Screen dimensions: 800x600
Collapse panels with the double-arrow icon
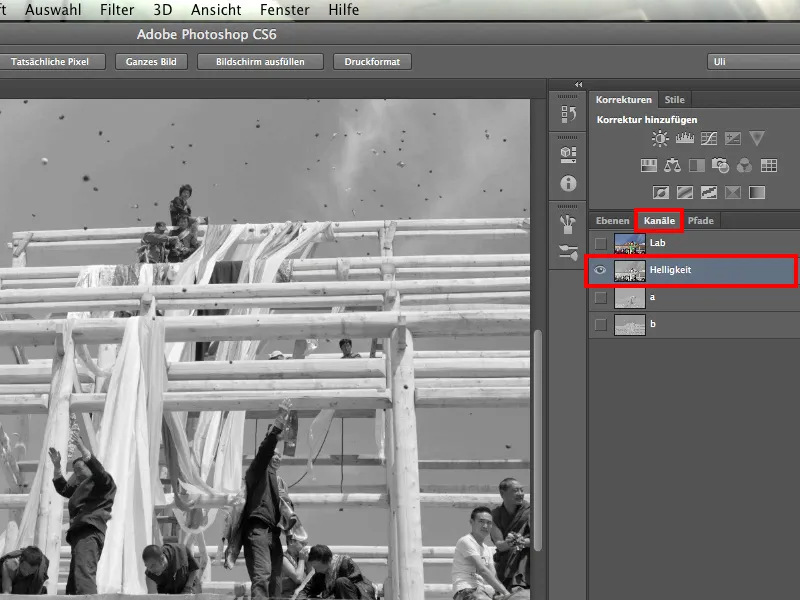[578, 85]
